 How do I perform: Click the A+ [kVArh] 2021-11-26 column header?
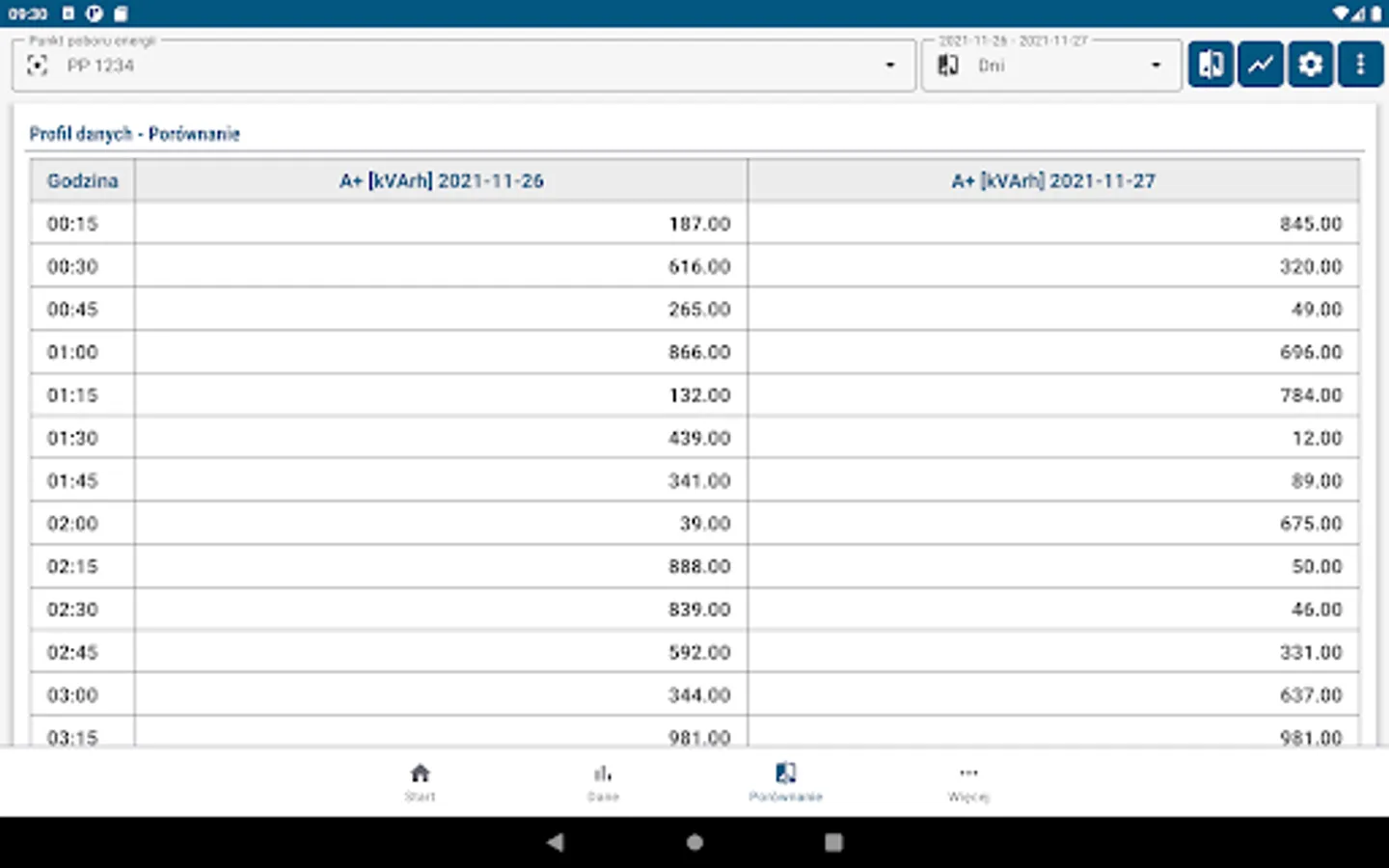pos(442,180)
